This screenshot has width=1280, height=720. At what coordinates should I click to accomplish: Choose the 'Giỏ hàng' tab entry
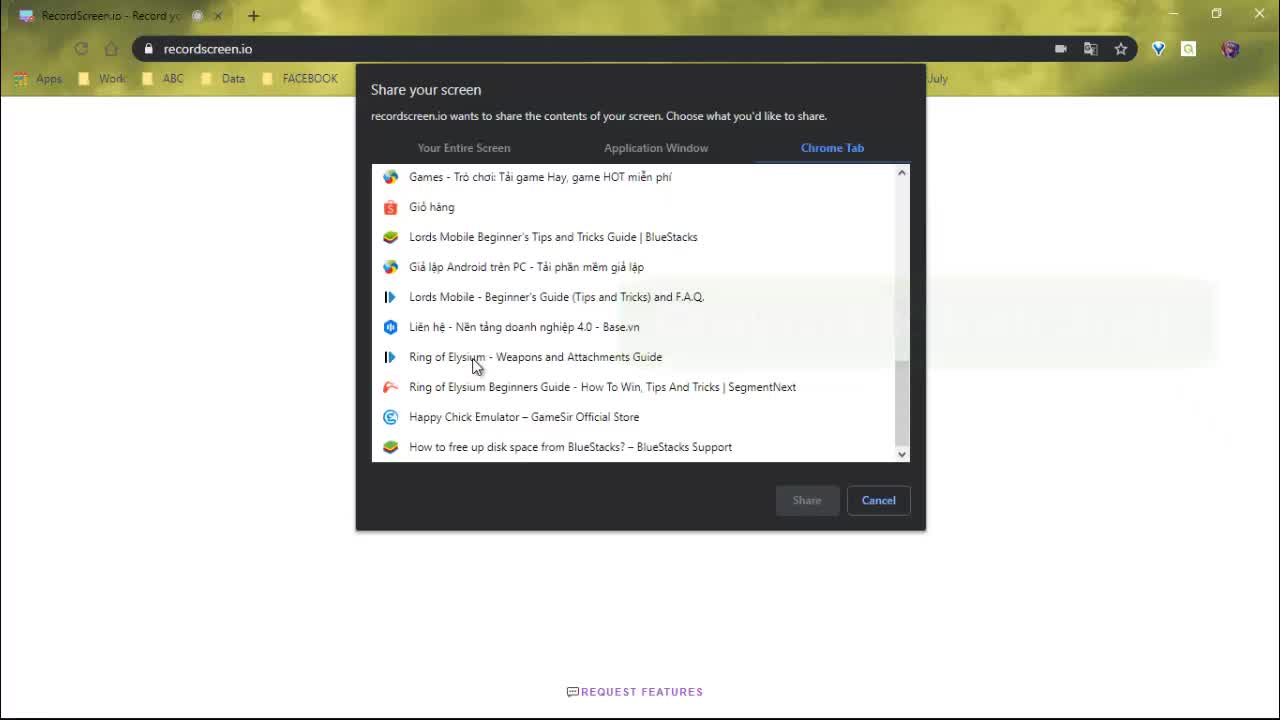pyautogui.click(x=633, y=207)
